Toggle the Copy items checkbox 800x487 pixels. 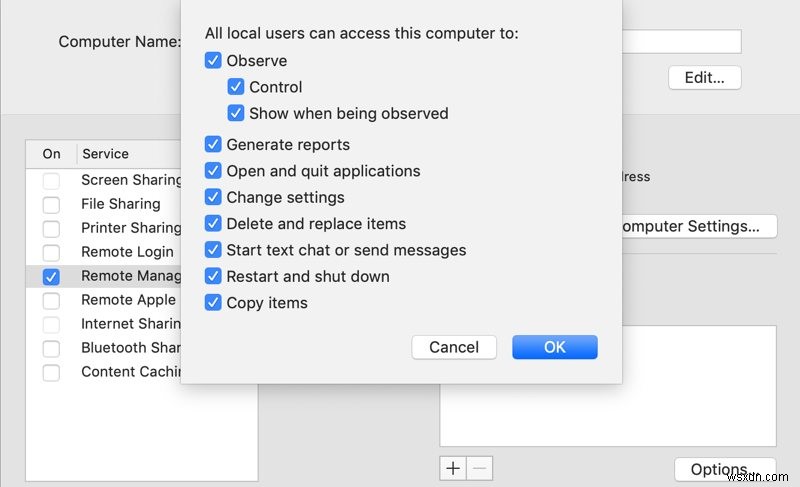tap(213, 303)
